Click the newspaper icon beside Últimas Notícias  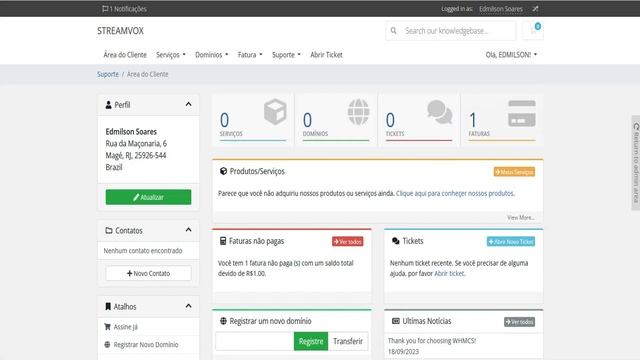pyautogui.click(x=396, y=321)
